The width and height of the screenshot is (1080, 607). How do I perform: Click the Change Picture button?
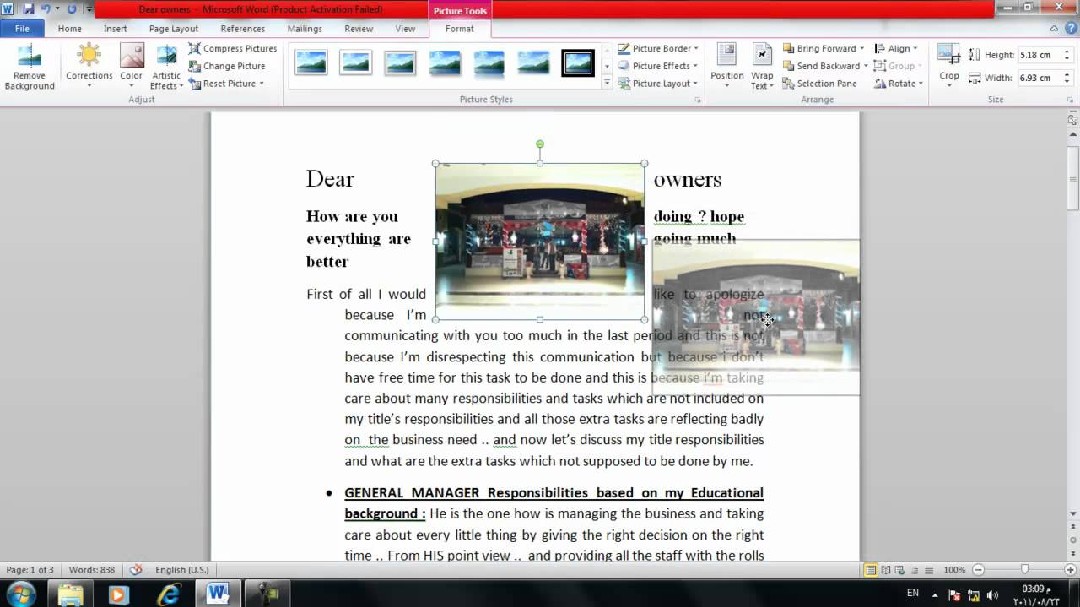coord(227,66)
